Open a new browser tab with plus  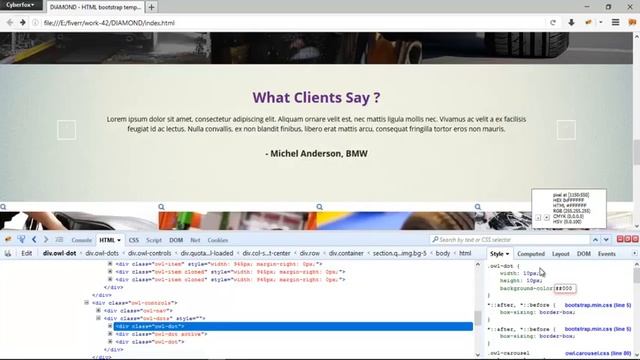click(x=151, y=7)
